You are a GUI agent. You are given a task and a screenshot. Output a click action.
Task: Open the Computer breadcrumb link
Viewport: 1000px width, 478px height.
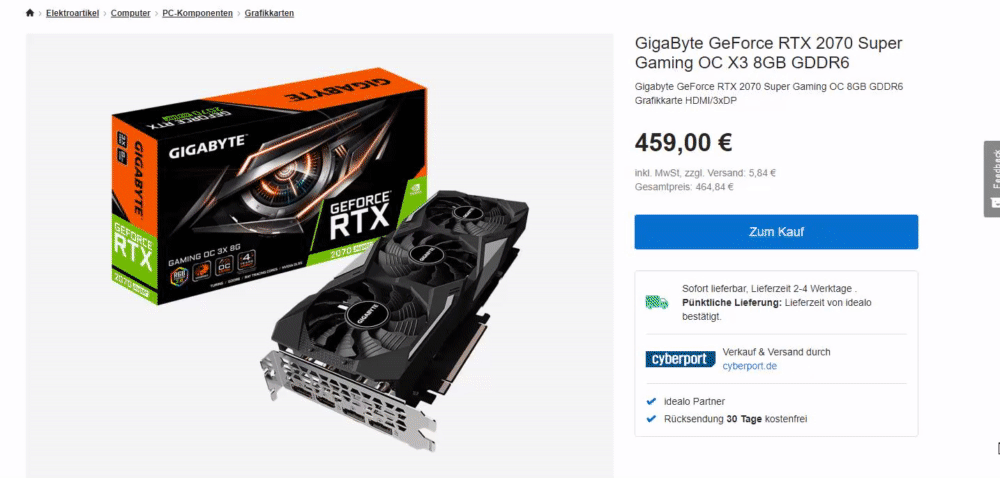(131, 13)
